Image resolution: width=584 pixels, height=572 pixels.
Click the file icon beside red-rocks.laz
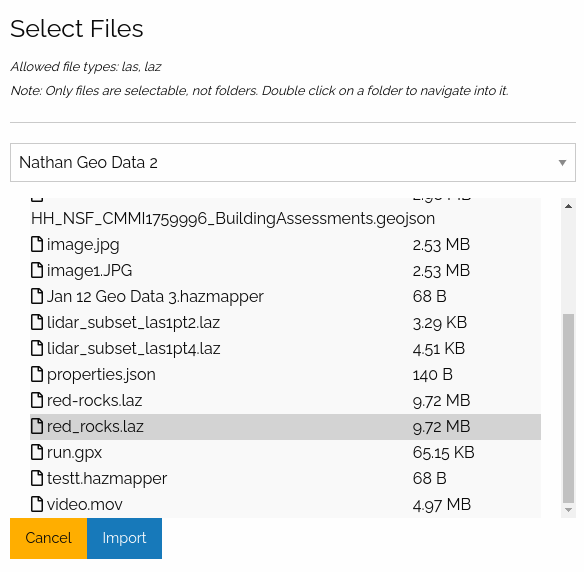pyautogui.click(x=36, y=400)
